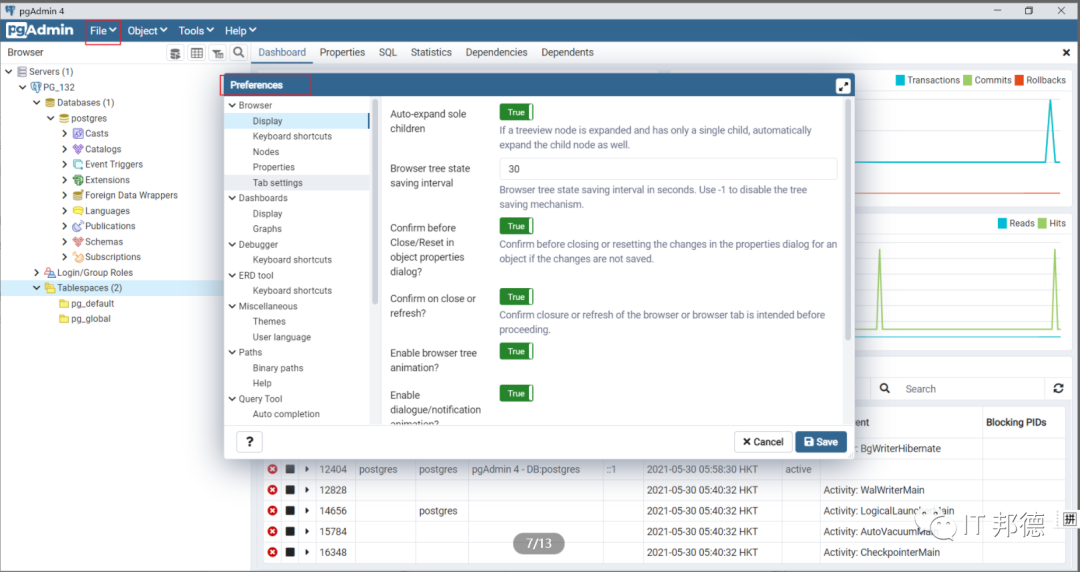Maximize the Preferences dialog

(x=843, y=86)
